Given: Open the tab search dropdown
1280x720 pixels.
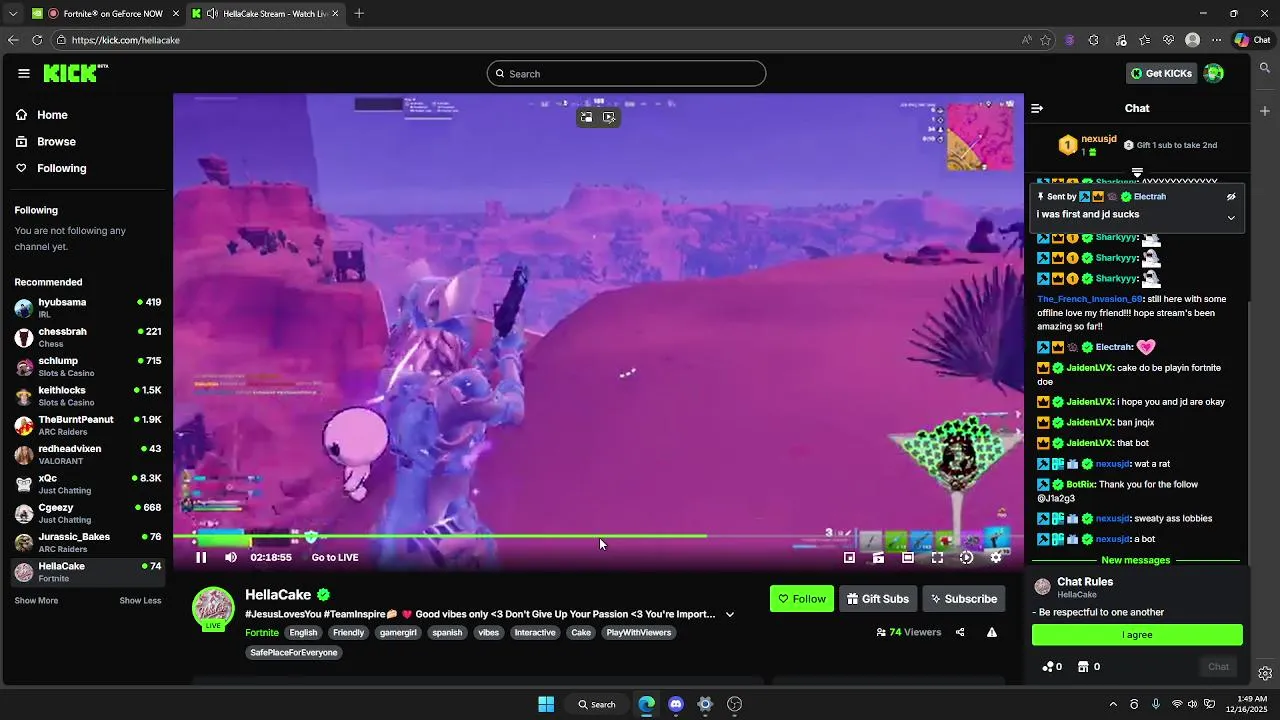Looking at the screenshot, I should (12, 14).
